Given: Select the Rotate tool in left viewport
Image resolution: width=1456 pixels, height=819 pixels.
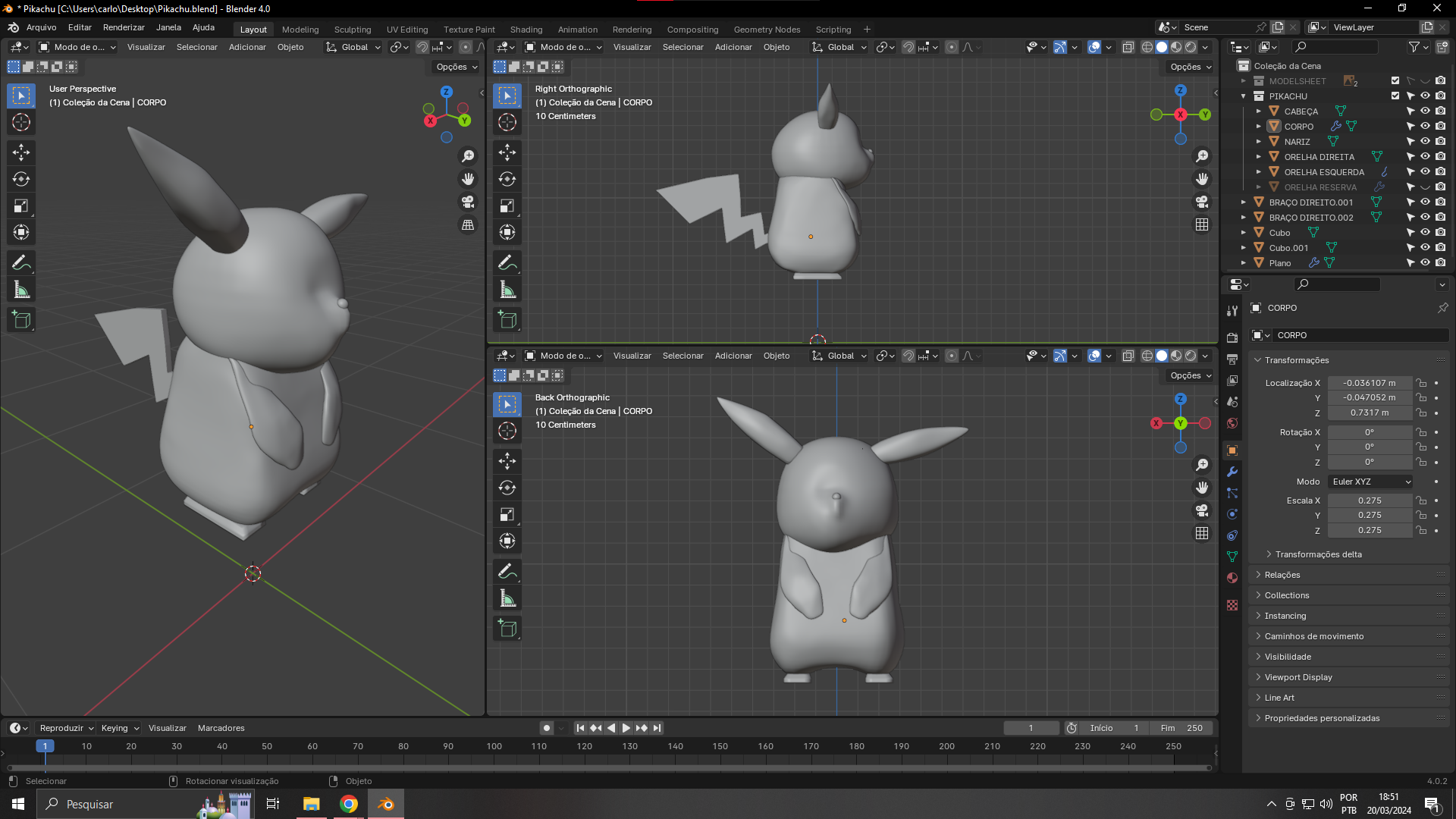Looking at the screenshot, I should (21, 180).
